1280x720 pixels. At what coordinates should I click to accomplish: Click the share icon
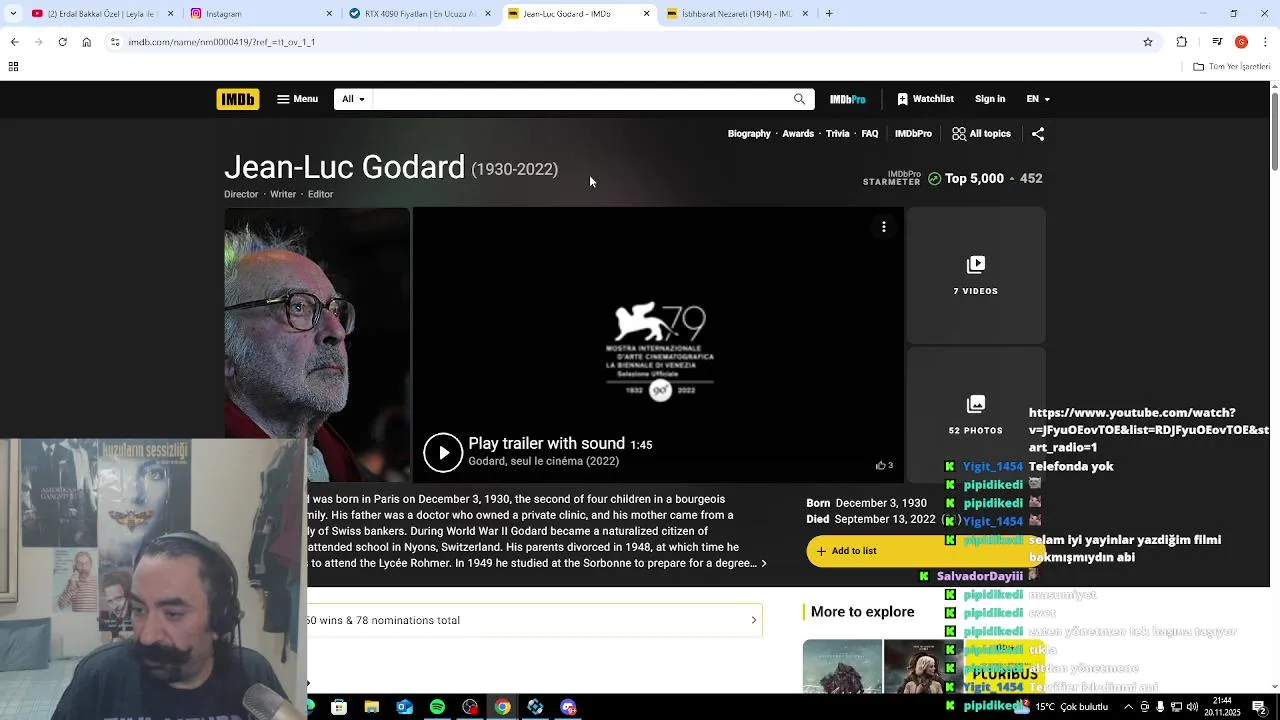click(1038, 133)
